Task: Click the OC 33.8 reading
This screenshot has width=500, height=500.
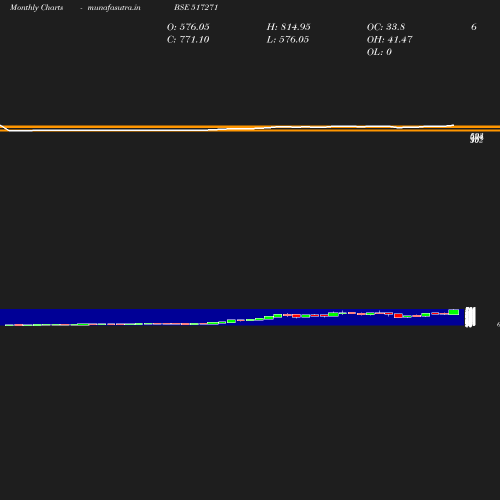Action: coord(386,27)
